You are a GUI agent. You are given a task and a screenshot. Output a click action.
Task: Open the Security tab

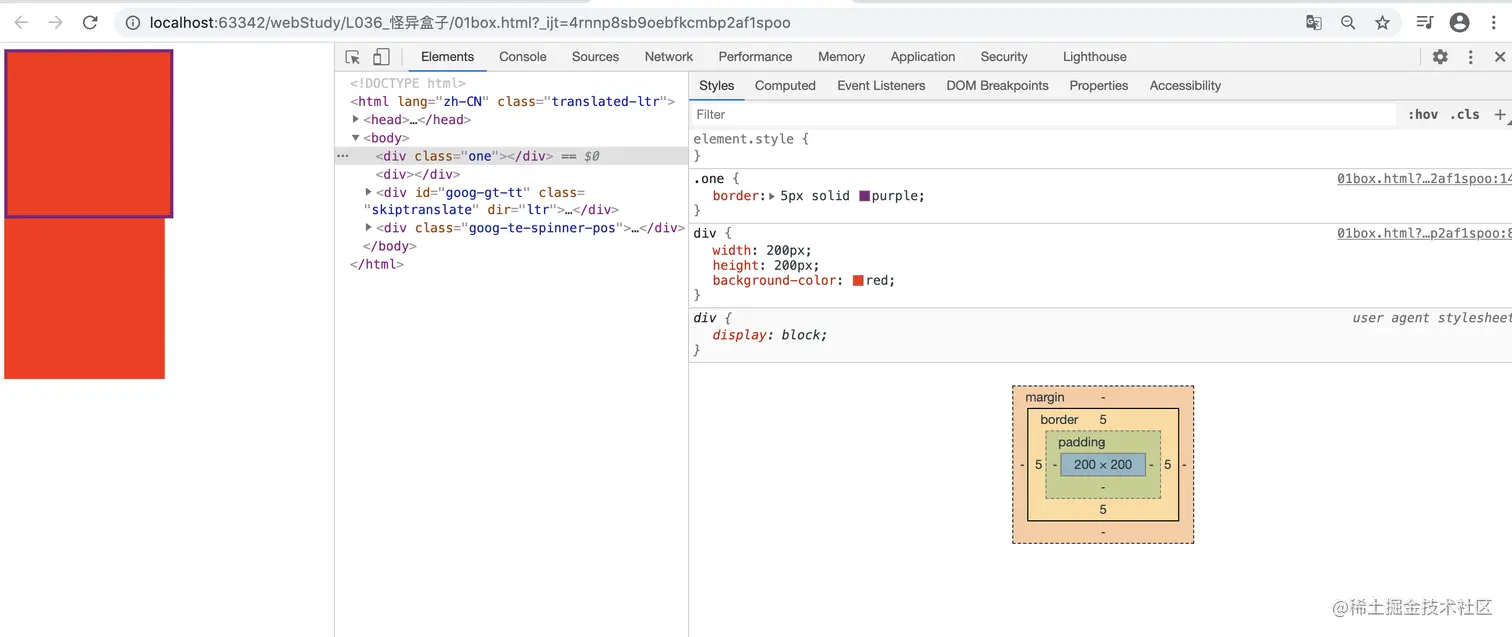tap(1004, 57)
